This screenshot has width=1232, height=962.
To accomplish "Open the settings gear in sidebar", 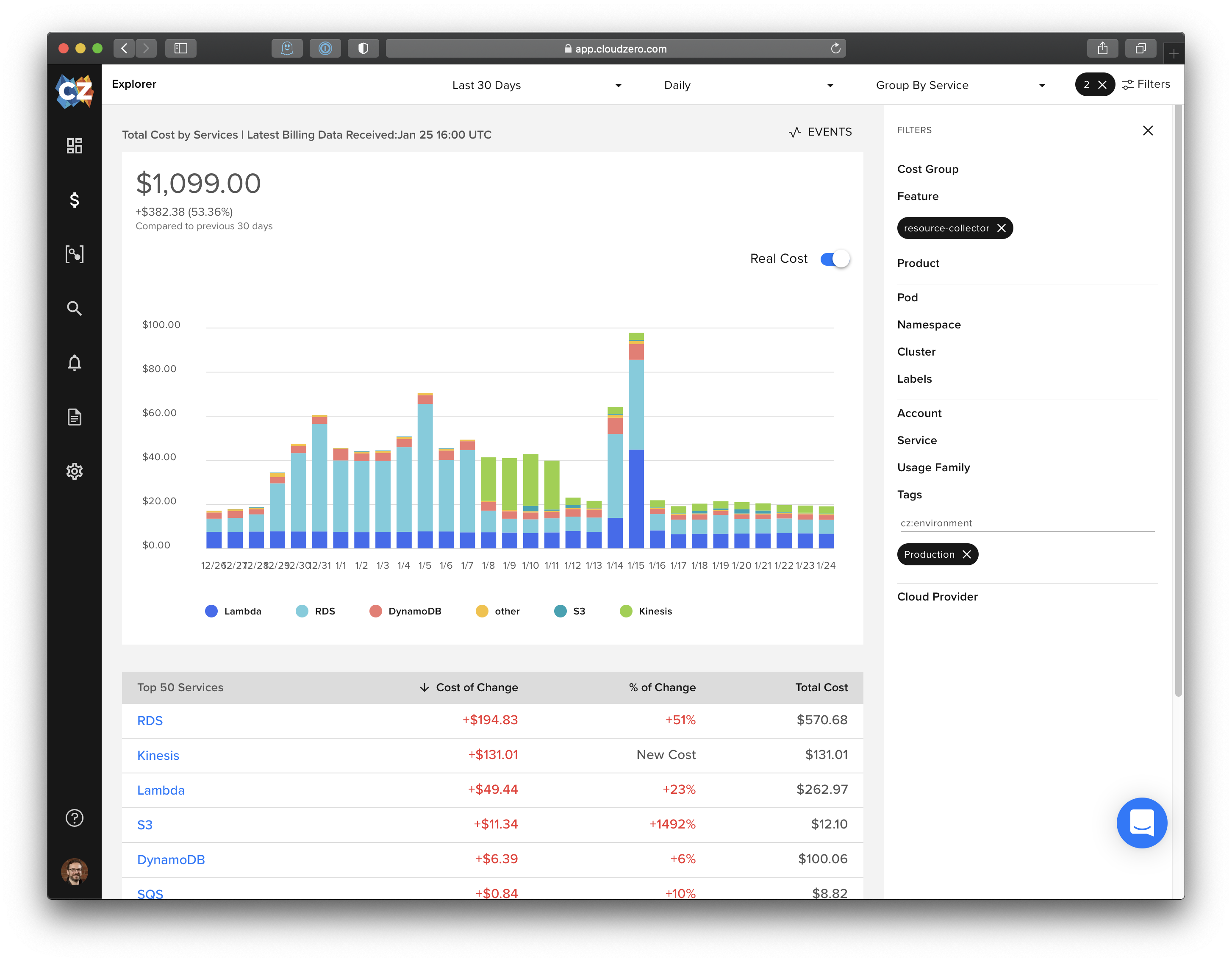I will 75,471.
